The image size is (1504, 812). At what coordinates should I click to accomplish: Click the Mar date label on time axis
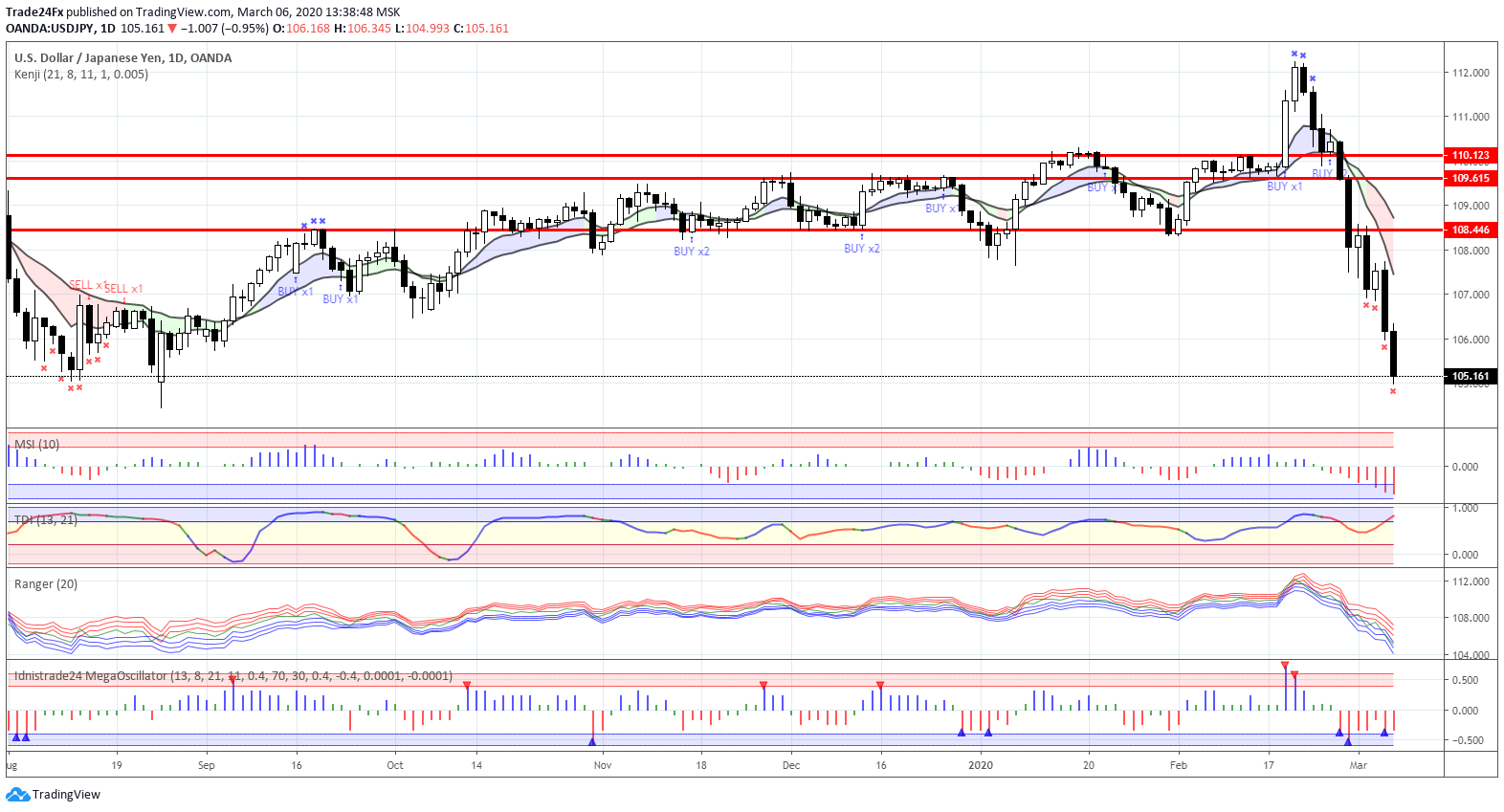coord(1359,765)
